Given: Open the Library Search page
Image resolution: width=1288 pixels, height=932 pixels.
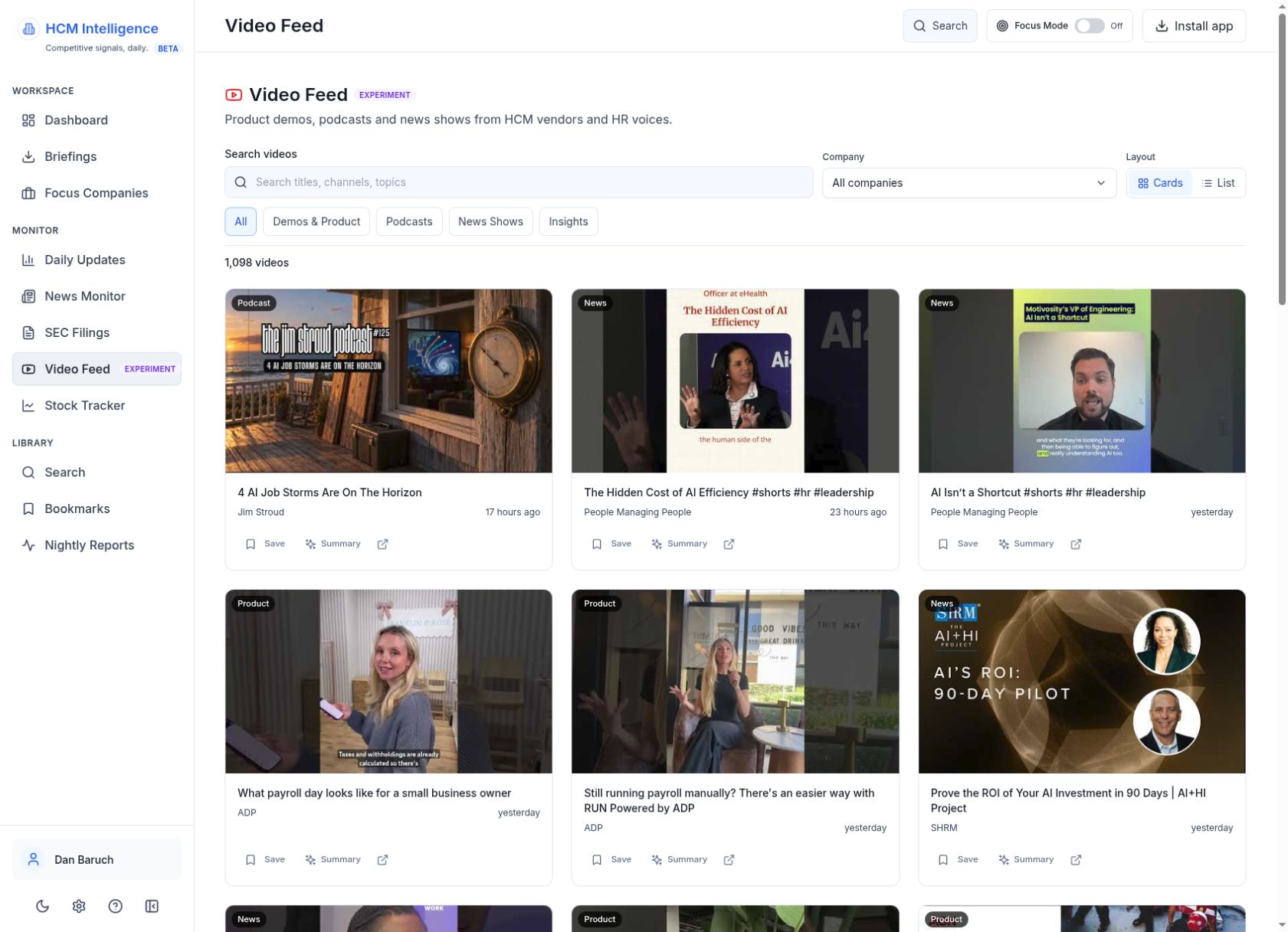Looking at the screenshot, I should click(x=97, y=473).
